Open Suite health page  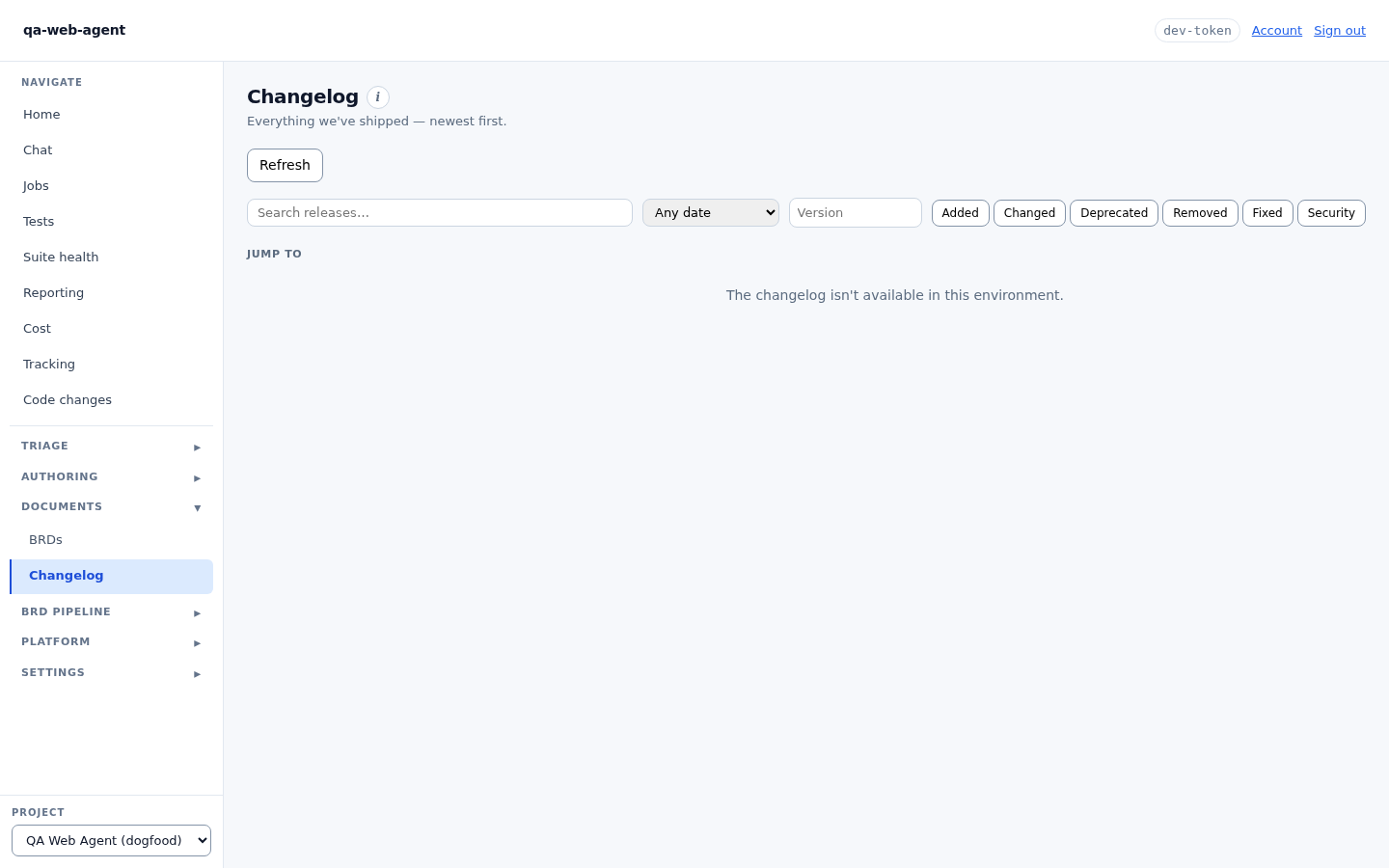pos(111,258)
